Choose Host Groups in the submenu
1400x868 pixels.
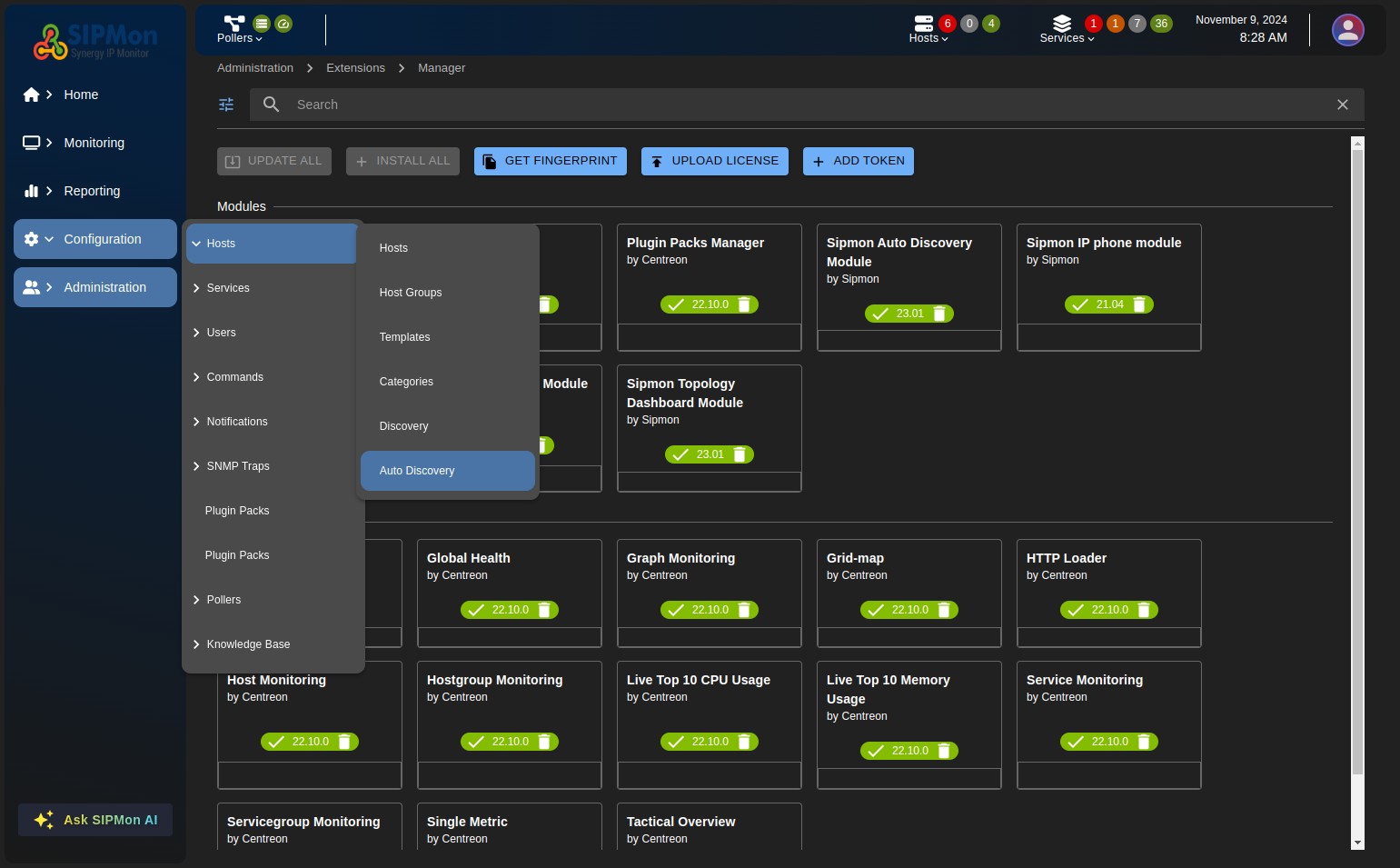tap(411, 293)
